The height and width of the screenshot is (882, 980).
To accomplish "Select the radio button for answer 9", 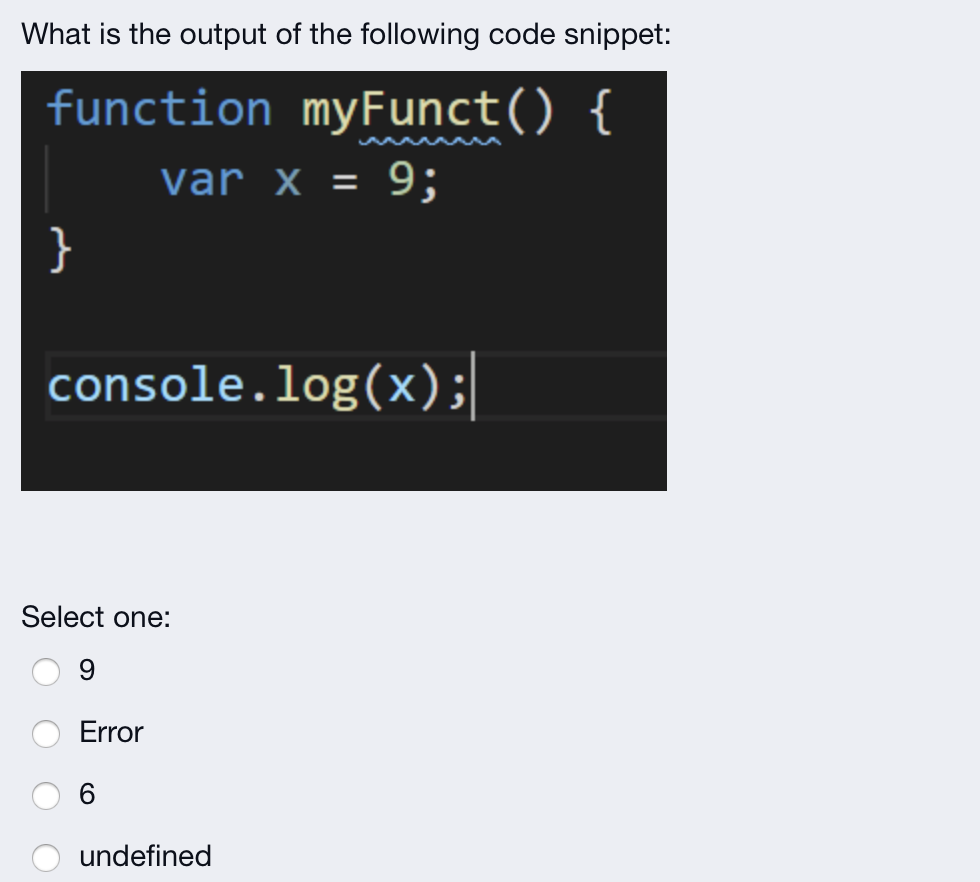I will point(46,673).
